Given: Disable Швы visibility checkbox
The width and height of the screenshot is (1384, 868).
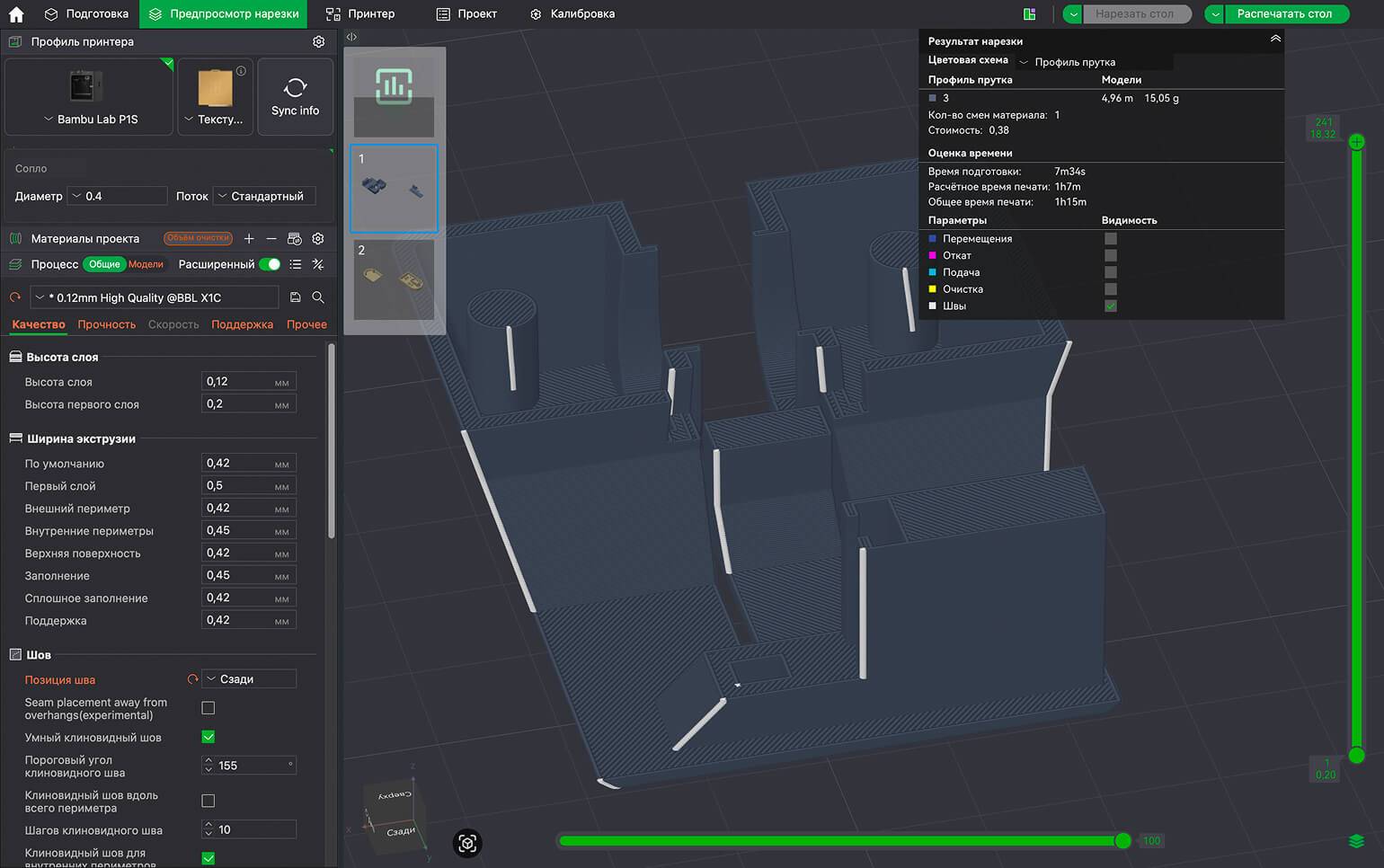Looking at the screenshot, I should pyautogui.click(x=1111, y=306).
